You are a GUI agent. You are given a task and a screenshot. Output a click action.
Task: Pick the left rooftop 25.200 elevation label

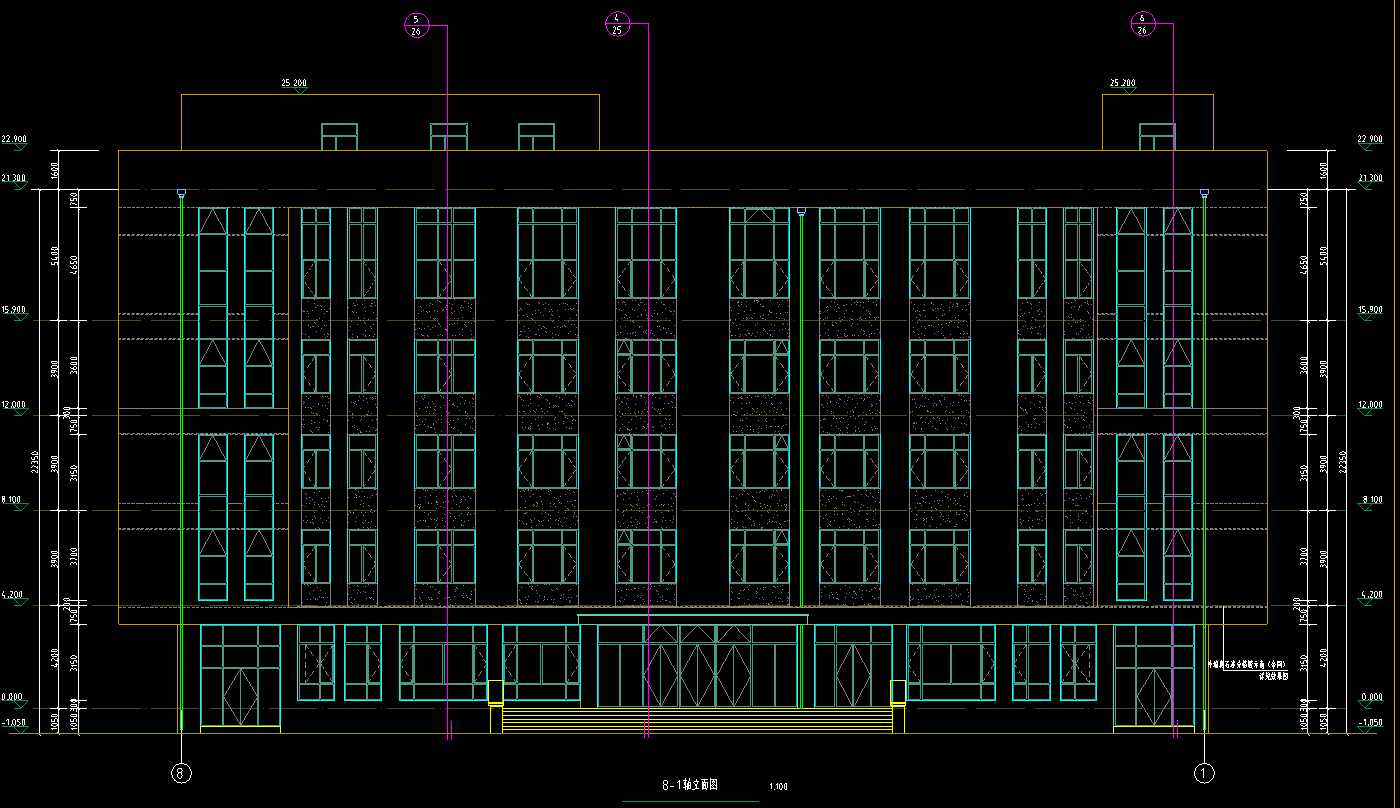tap(294, 84)
